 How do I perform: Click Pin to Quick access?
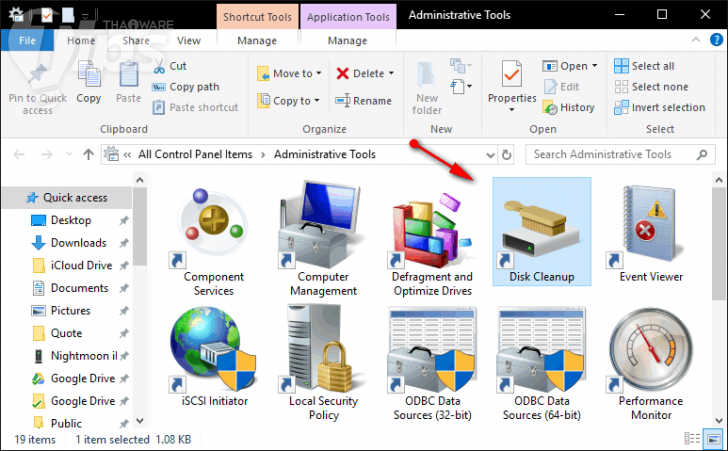(x=38, y=89)
